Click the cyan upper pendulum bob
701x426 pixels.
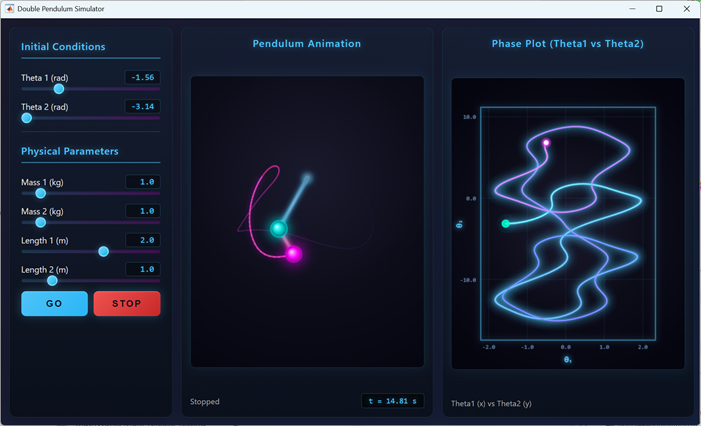tap(279, 229)
